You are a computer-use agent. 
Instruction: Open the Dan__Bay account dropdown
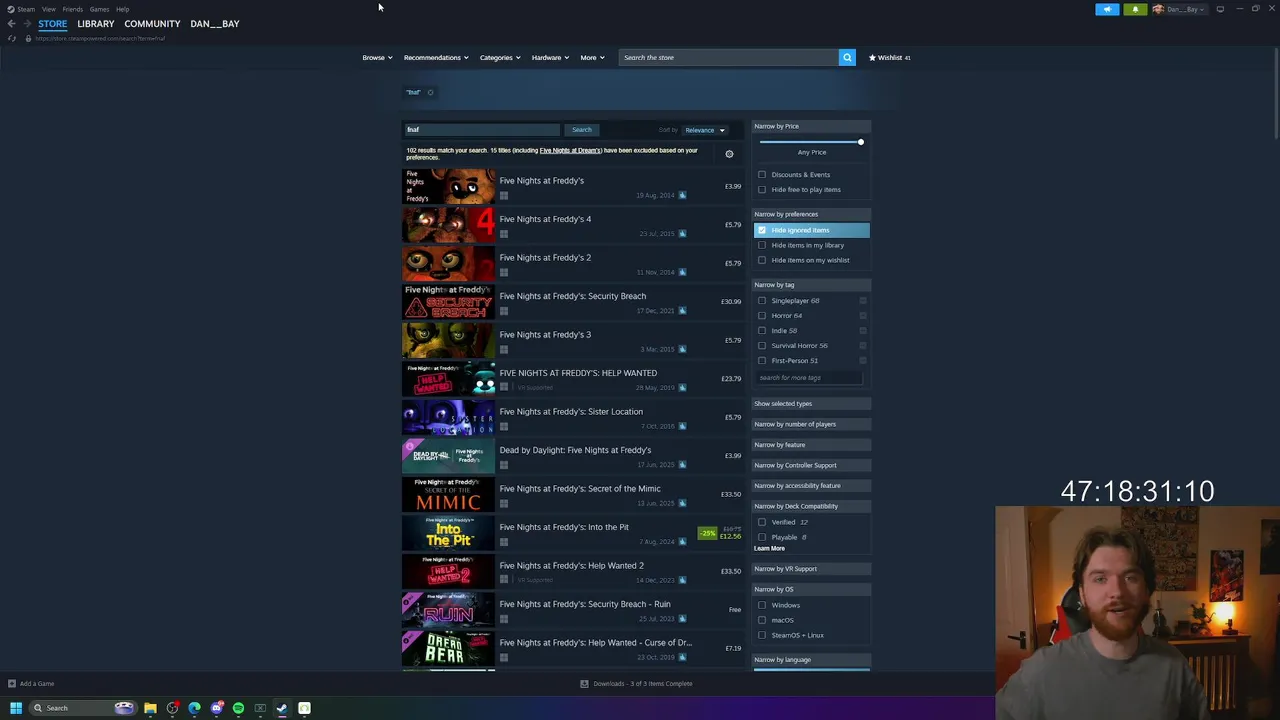1180,9
